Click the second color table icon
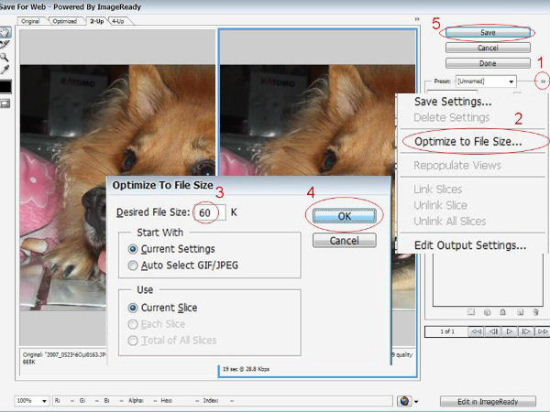The image size is (550, 412). [487, 312]
